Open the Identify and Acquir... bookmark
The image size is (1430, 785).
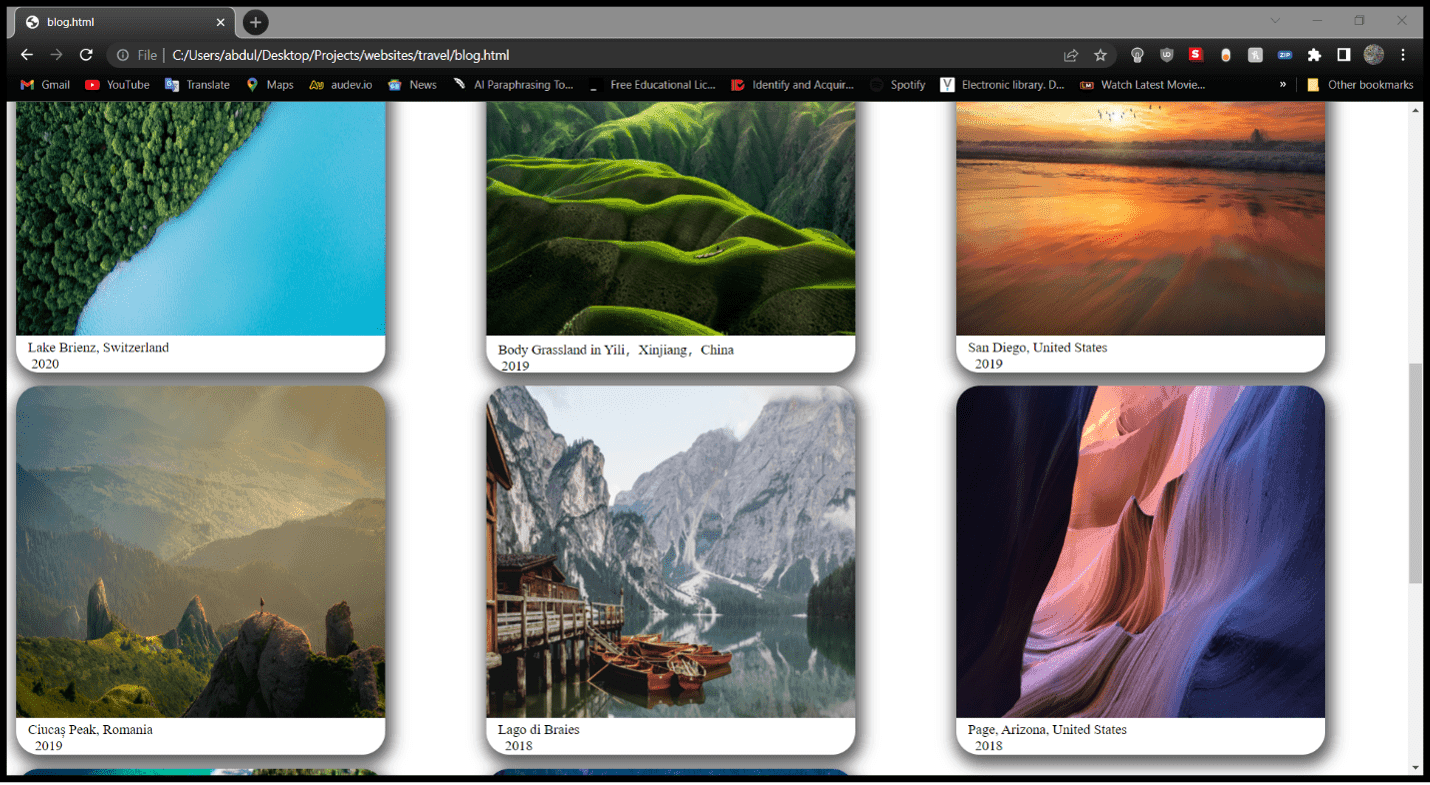(x=792, y=85)
